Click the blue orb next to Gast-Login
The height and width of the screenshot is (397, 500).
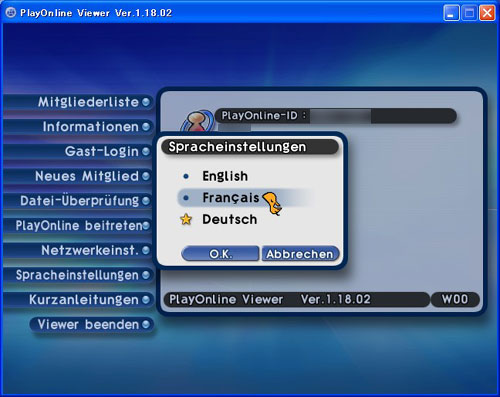tap(146, 151)
